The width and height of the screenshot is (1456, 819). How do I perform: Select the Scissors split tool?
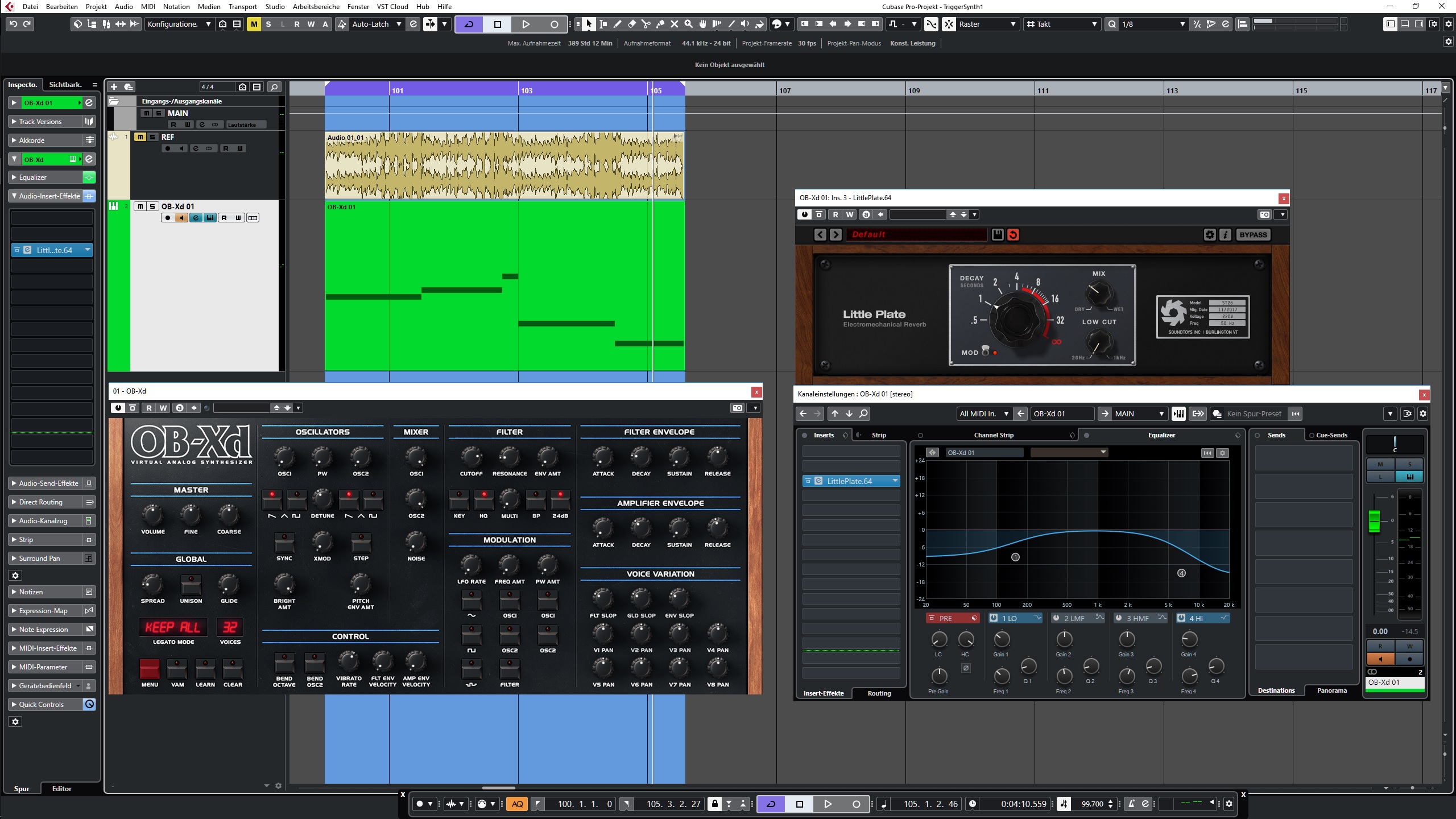tap(646, 24)
